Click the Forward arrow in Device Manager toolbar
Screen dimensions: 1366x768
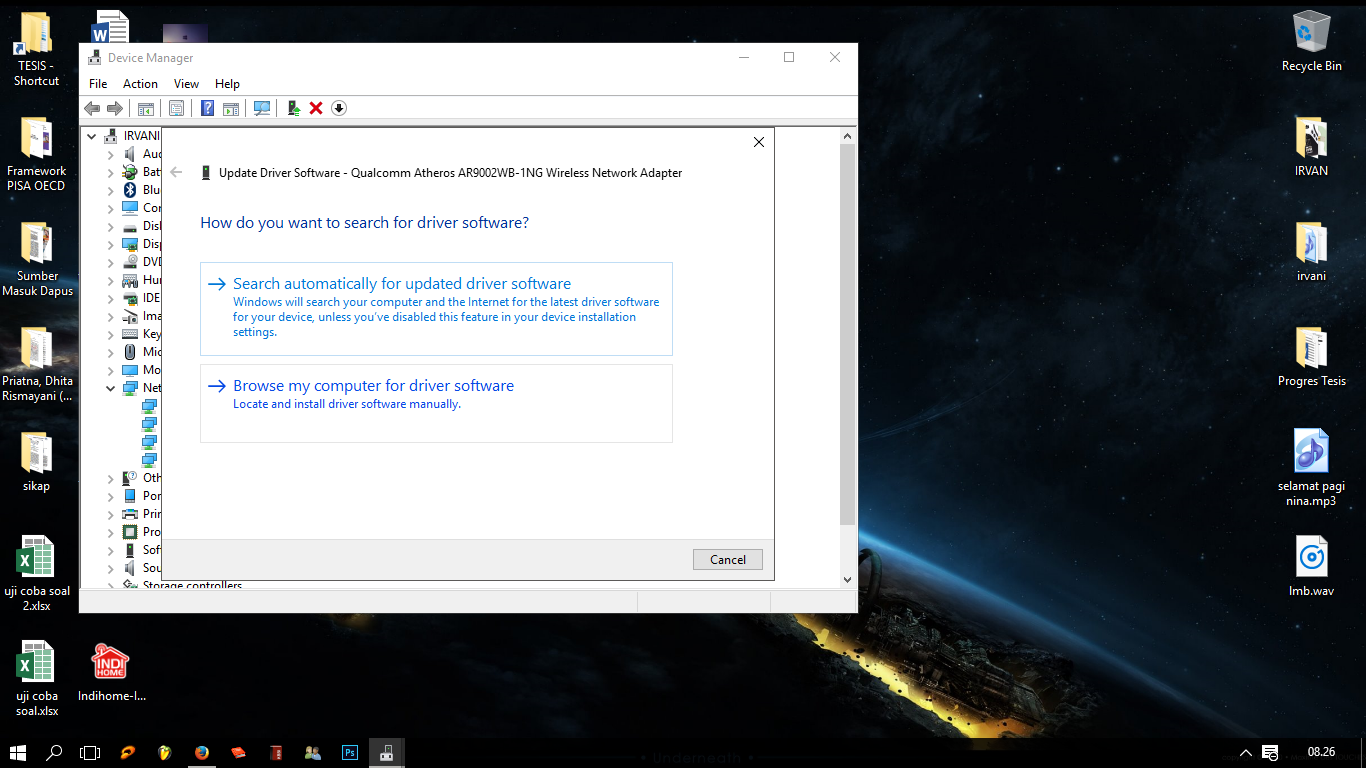pyautogui.click(x=115, y=108)
